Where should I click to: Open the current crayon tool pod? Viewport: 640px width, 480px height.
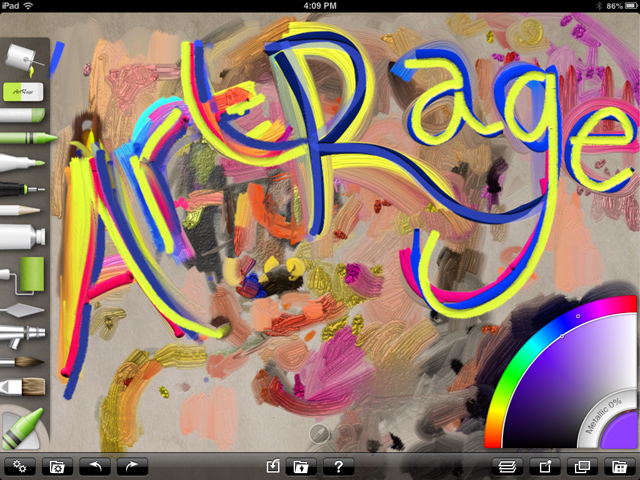pos(22,429)
